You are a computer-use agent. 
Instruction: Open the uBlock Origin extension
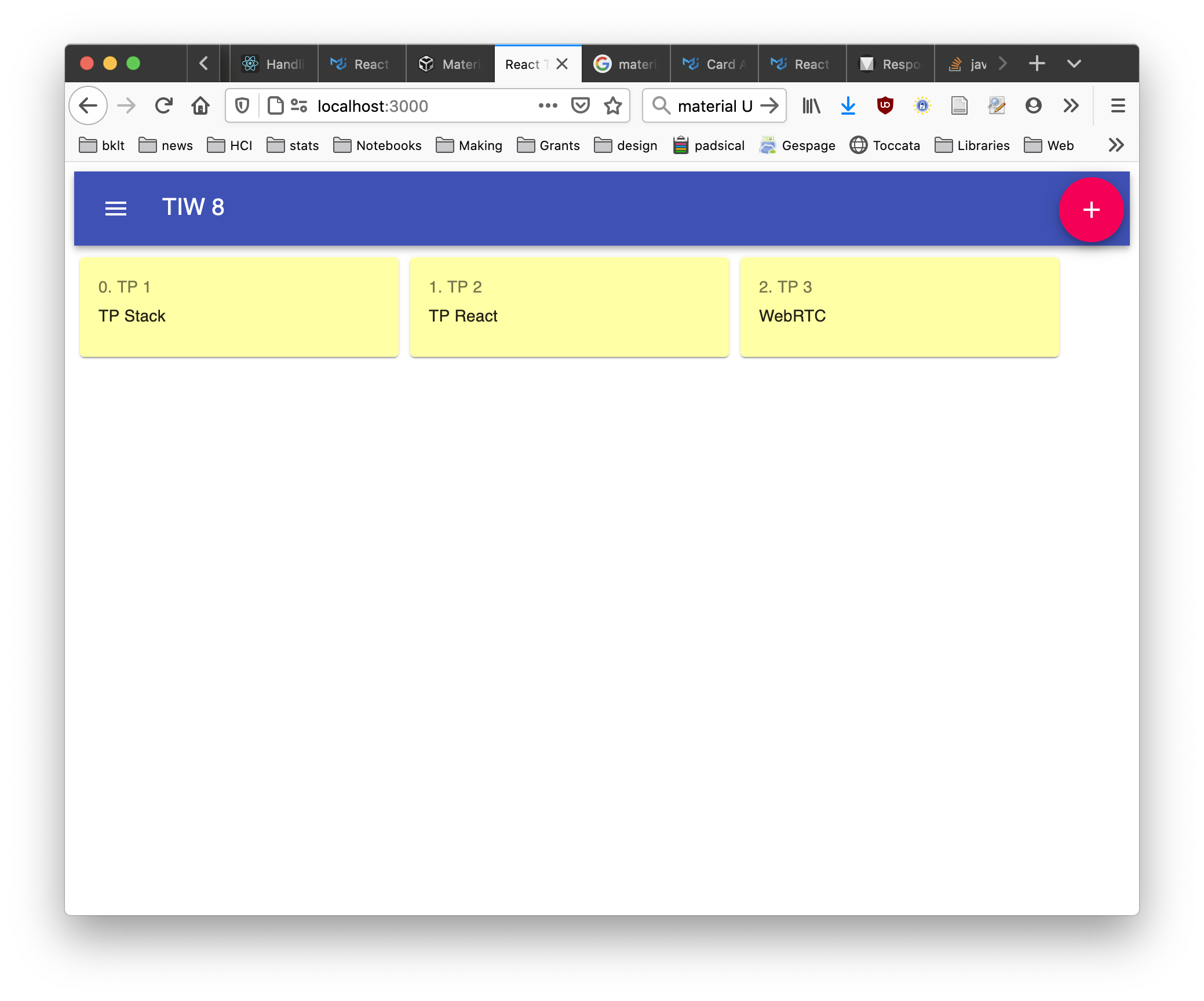[x=886, y=105]
